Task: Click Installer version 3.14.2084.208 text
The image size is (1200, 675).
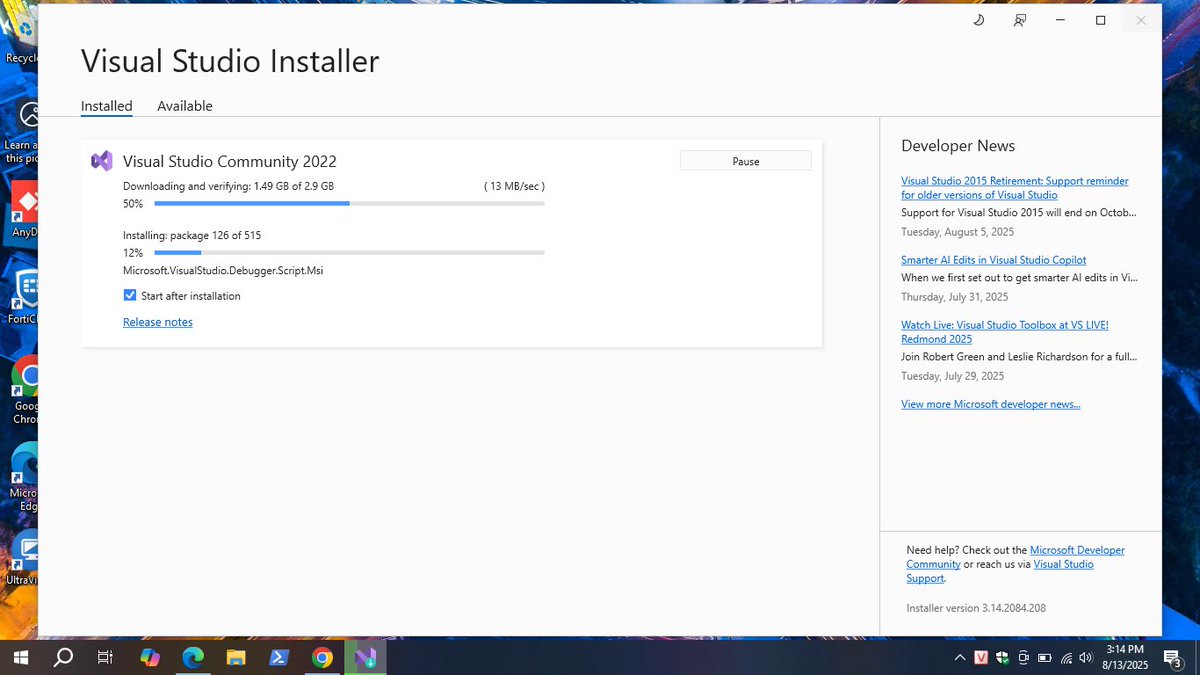Action: (x=976, y=608)
